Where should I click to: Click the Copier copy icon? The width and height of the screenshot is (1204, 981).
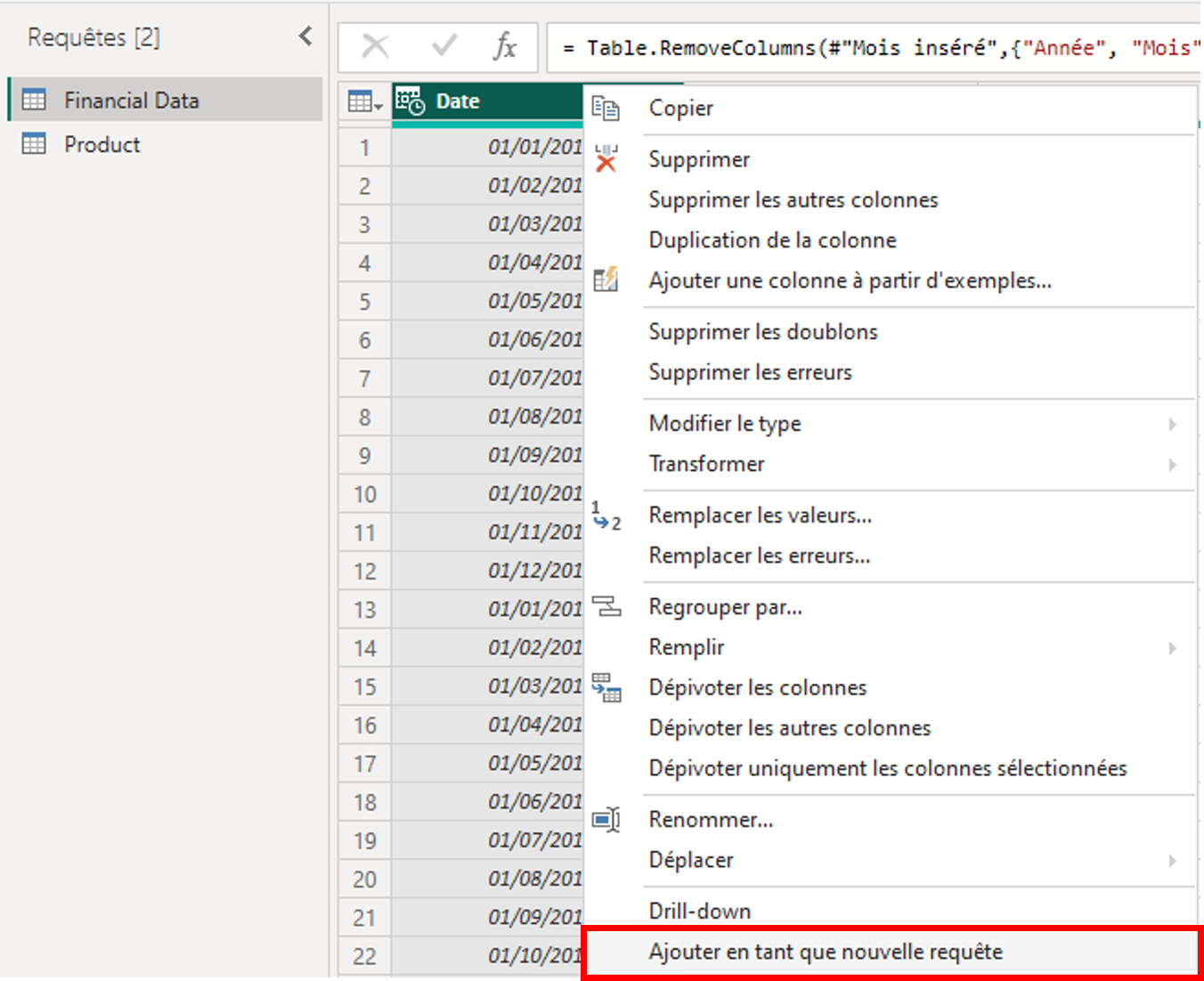click(x=606, y=108)
